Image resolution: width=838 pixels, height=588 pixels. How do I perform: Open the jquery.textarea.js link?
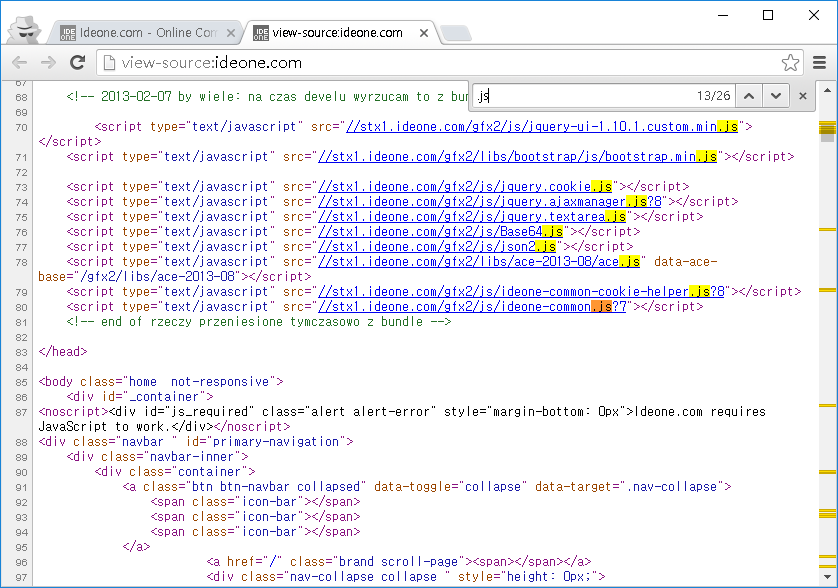tap(472, 216)
